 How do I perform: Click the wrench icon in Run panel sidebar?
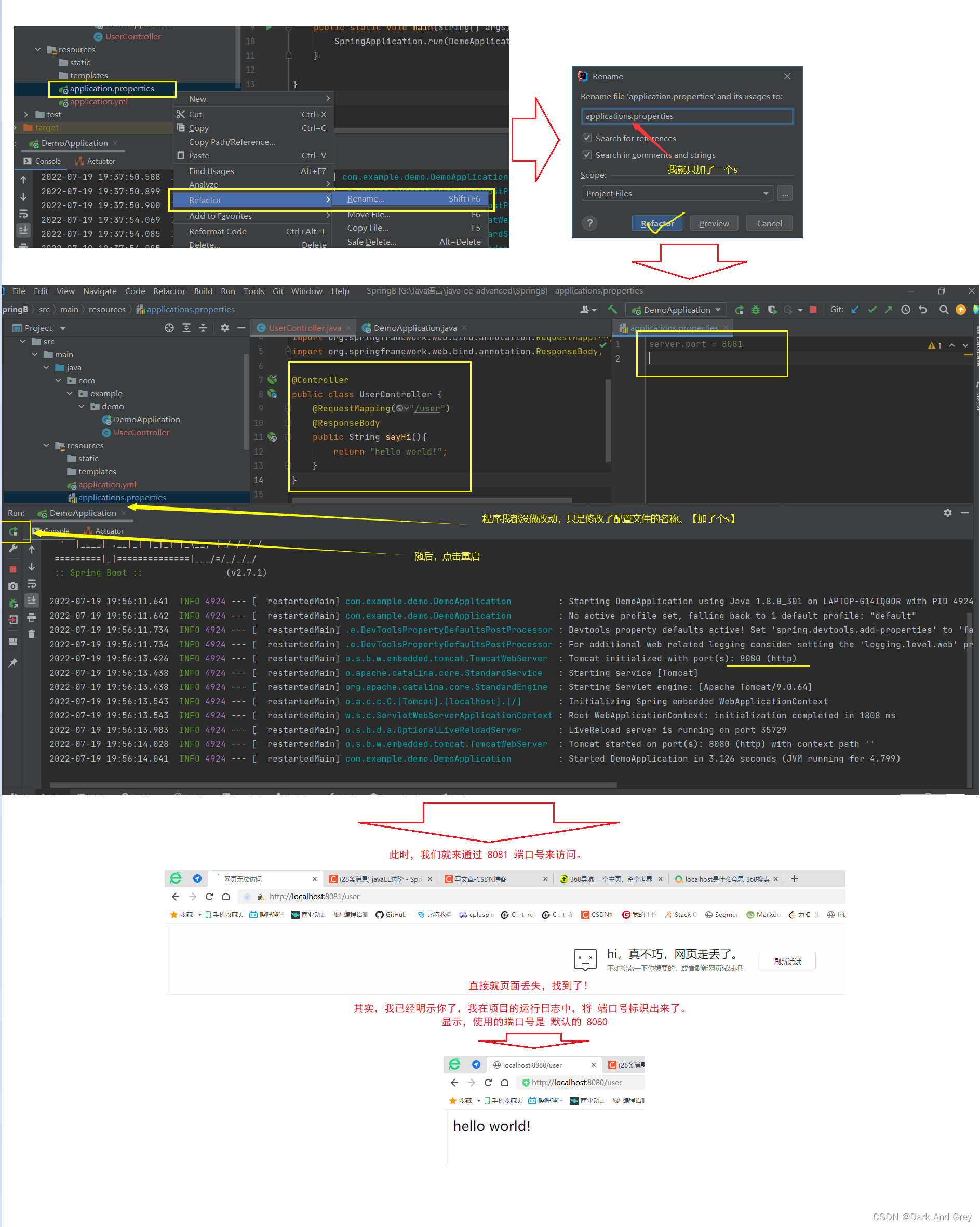(13, 548)
